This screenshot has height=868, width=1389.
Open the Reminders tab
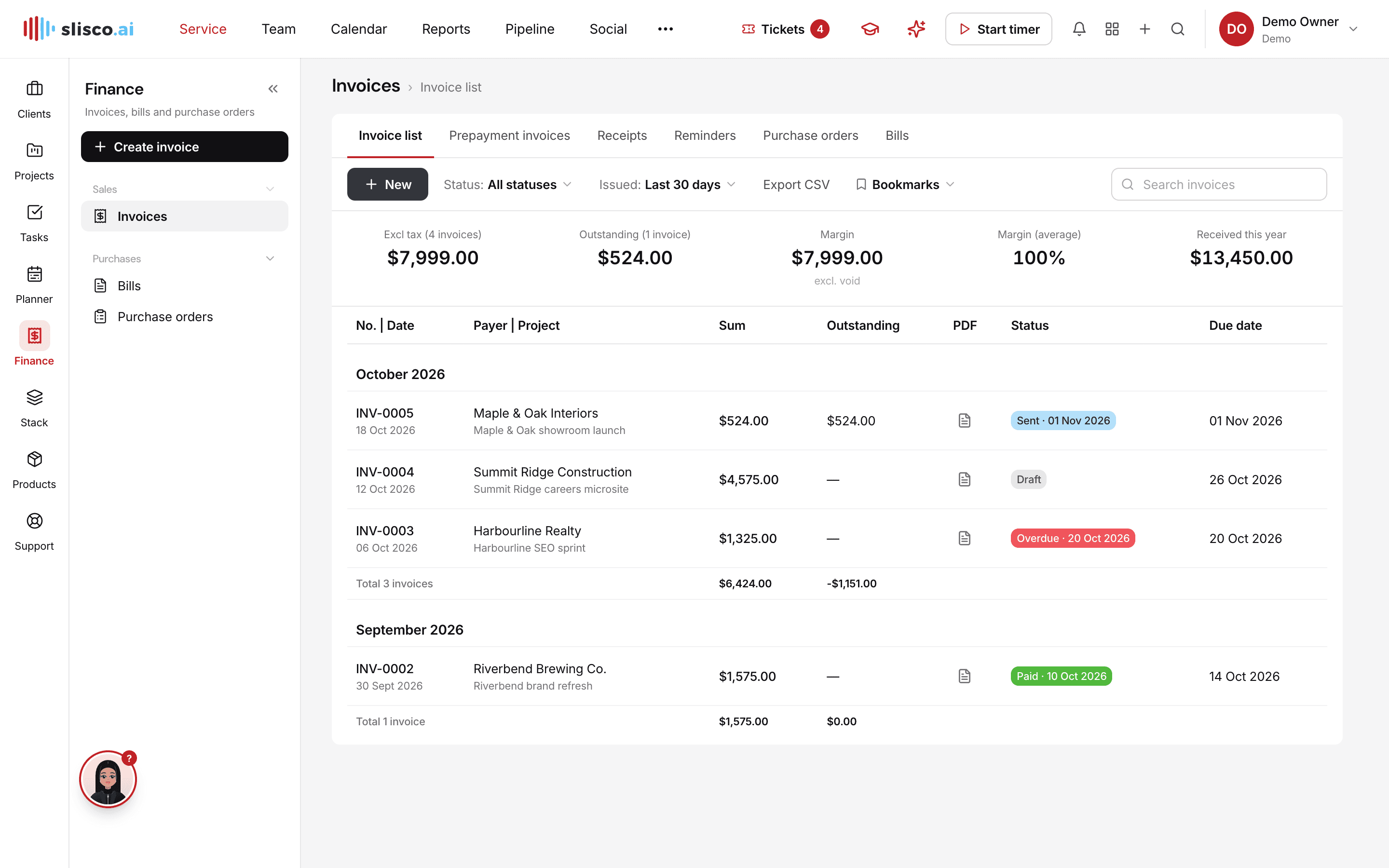click(704, 136)
